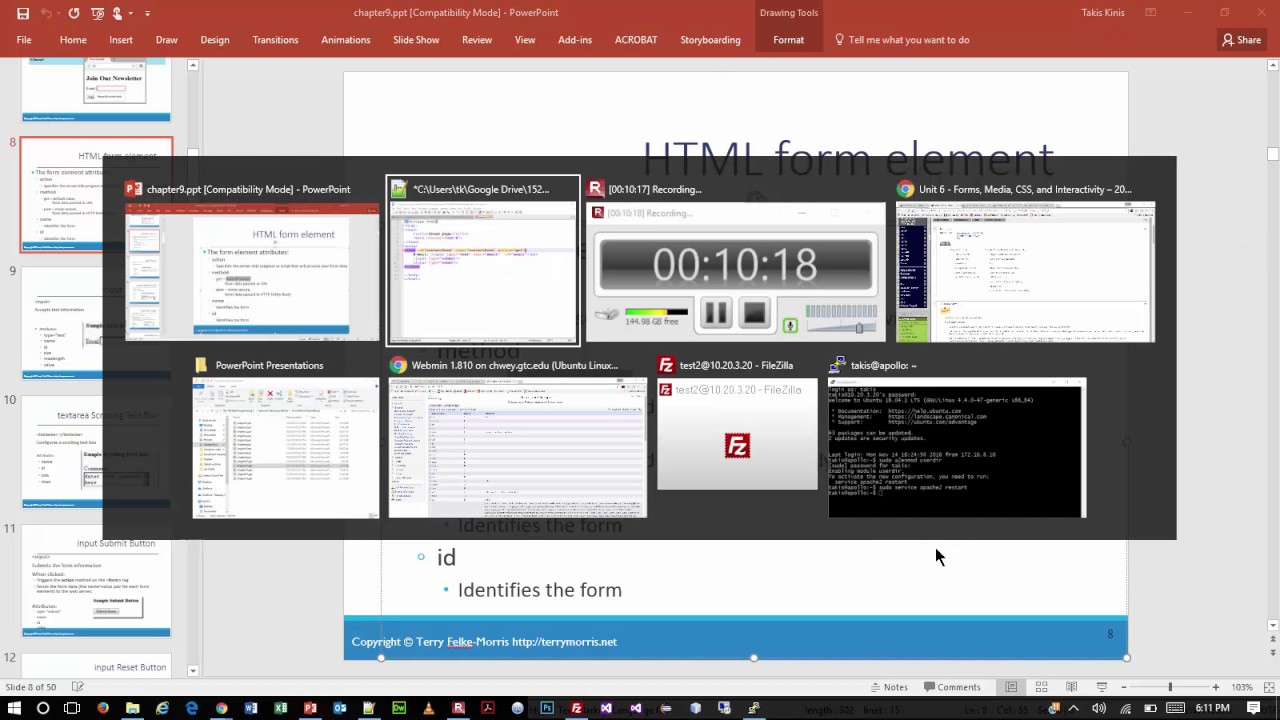Screen dimensions: 1280x720
Task: Open Chrome from the taskbar
Action: (221, 708)
